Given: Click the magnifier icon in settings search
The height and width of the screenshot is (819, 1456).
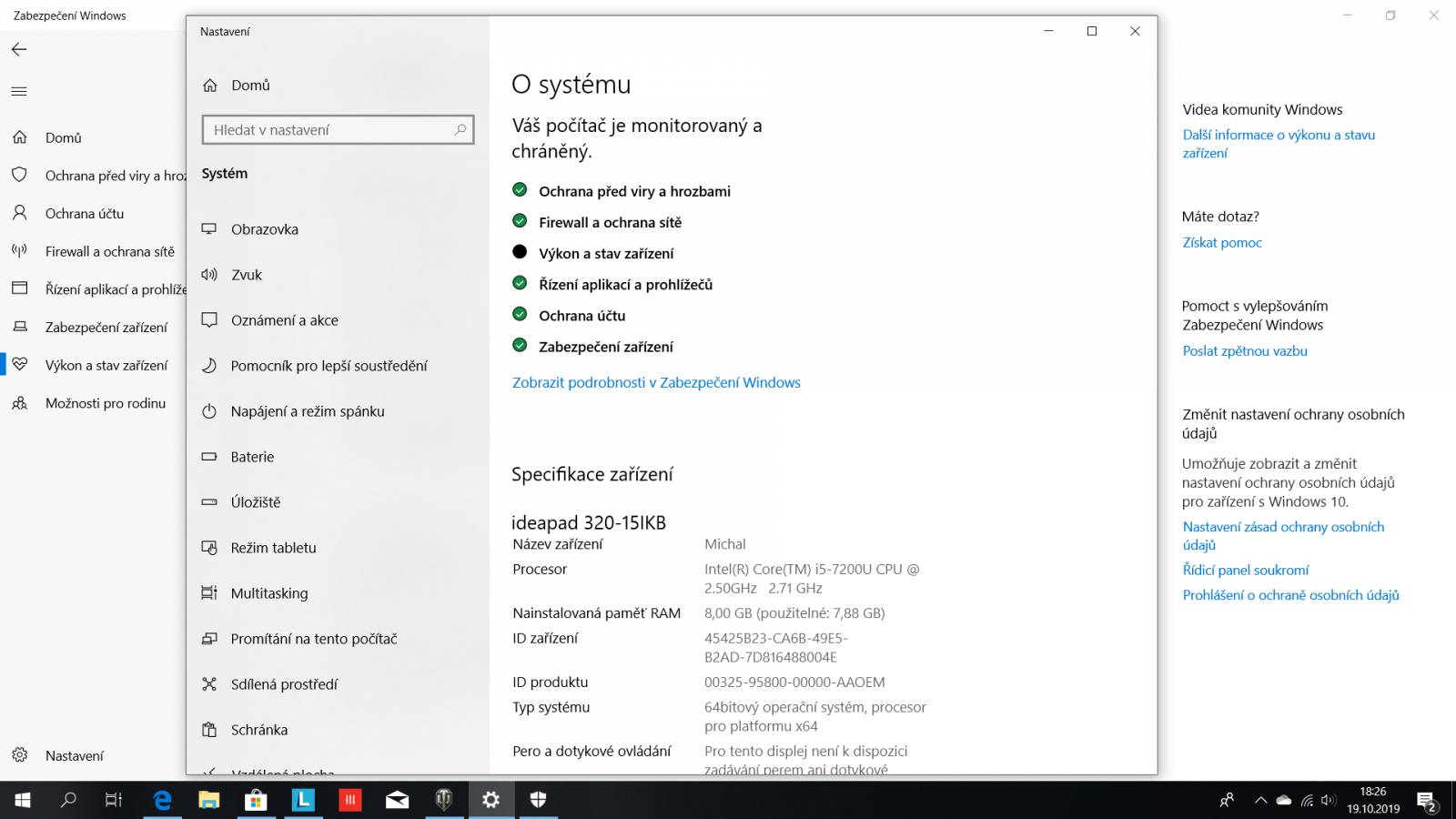Looking at the screenshot, I should 460,130.
